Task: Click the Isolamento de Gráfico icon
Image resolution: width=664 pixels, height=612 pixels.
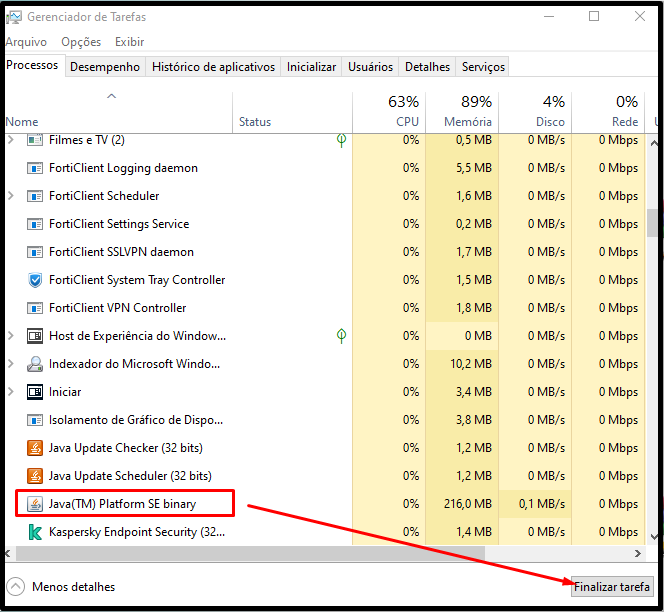Action: (35, 420)
